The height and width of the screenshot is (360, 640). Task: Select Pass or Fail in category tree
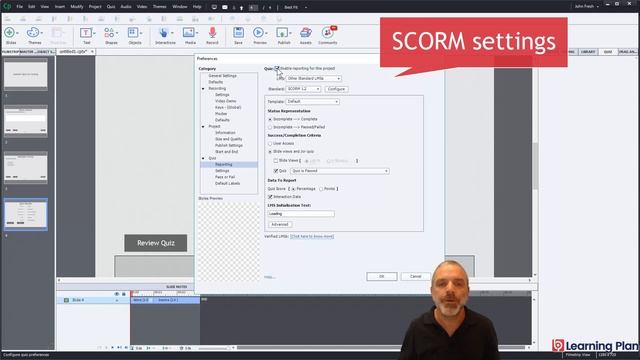(225, 177)
